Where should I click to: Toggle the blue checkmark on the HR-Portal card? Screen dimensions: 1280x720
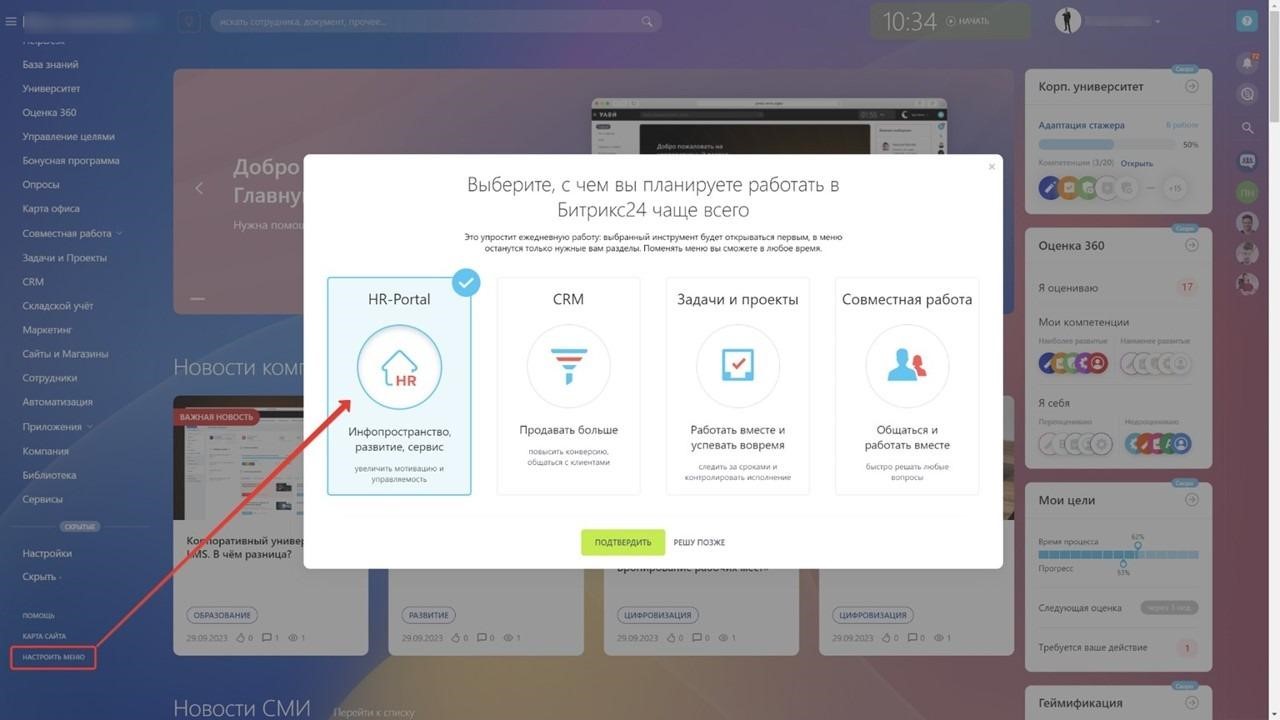coord(465,283)
